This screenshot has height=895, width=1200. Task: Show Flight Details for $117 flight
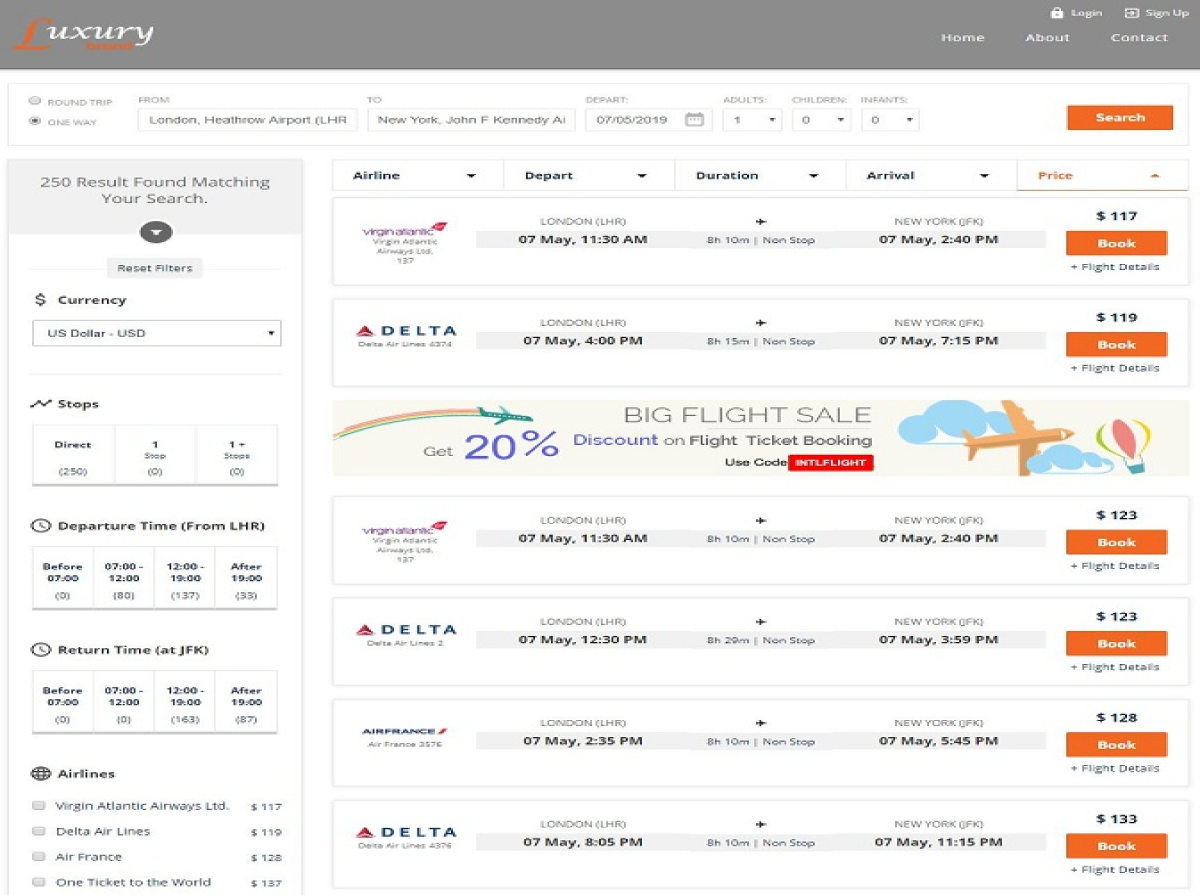coord(1115,267)
